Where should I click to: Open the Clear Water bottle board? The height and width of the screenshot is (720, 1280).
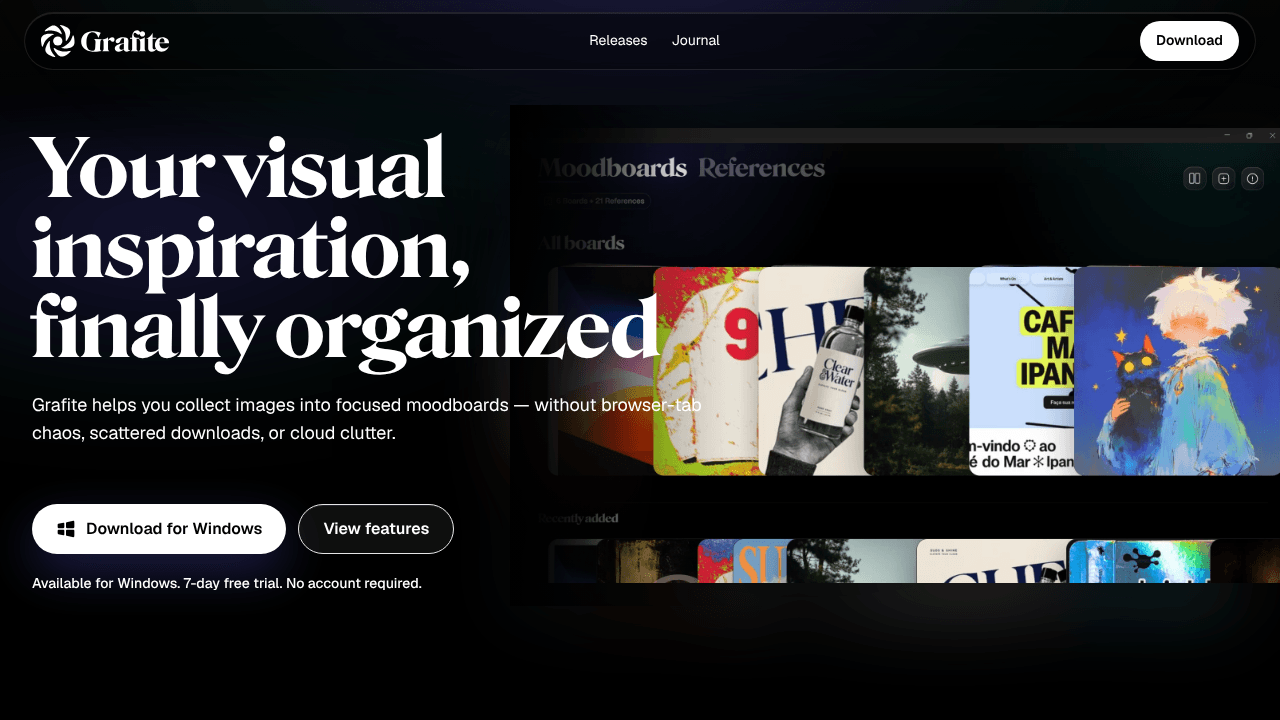tap(811, 371)
